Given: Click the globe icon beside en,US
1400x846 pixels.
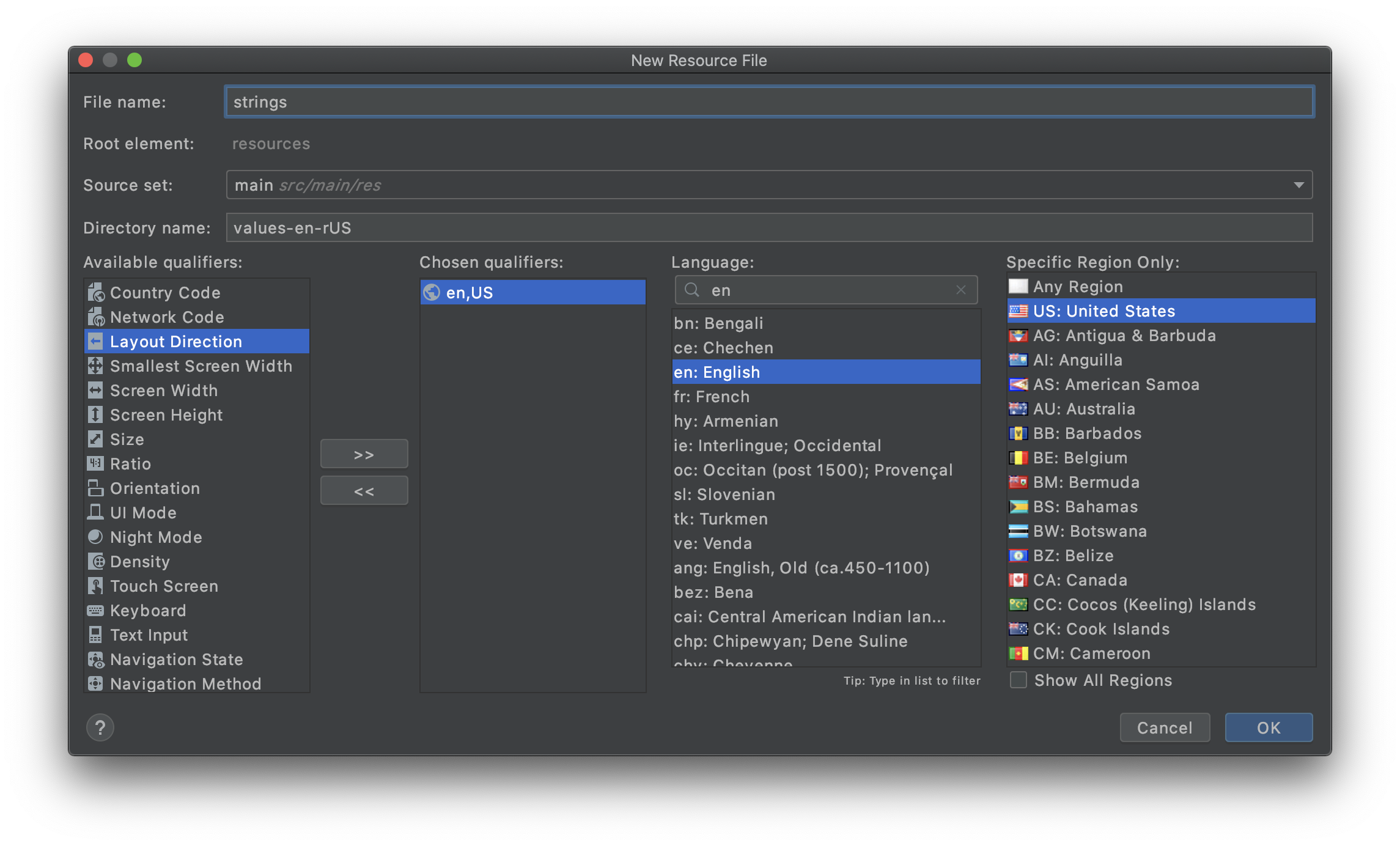Looking at the screenshot, I should [432, 292].
